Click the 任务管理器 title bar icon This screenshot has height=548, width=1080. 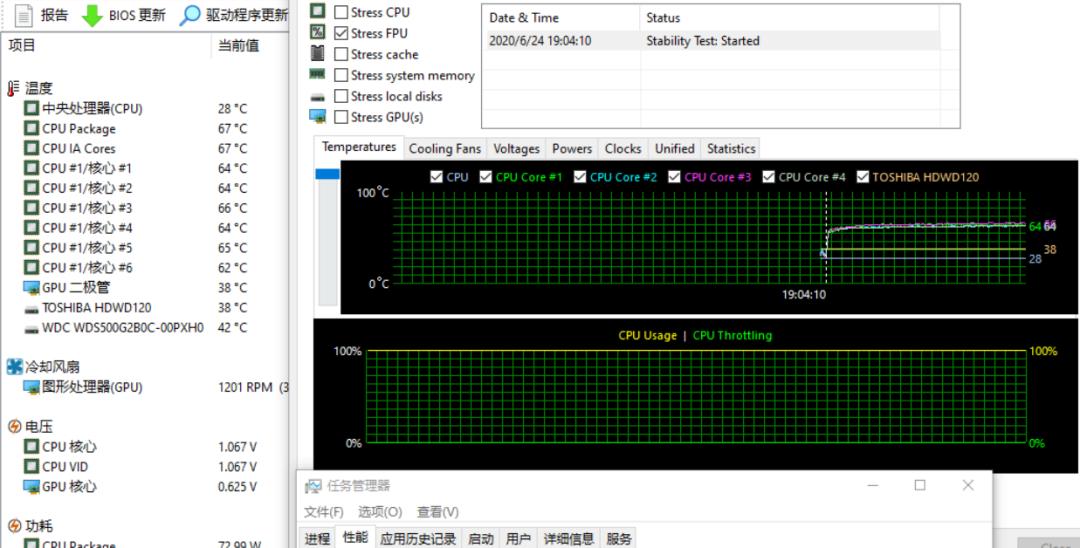(313, 486)
